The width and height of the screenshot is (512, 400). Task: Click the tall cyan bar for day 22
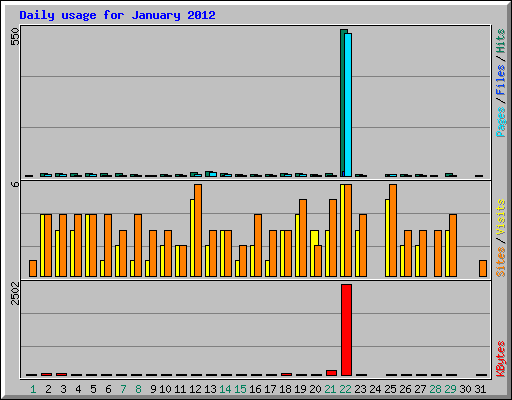(348, 105)
